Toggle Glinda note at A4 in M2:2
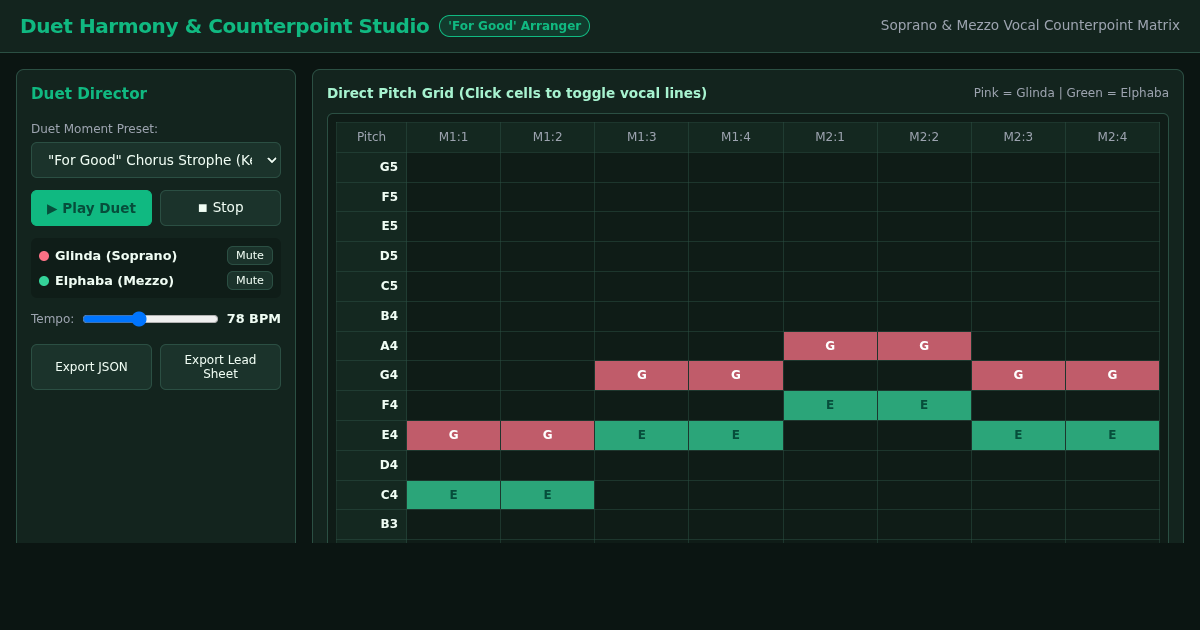 [924, 346]
